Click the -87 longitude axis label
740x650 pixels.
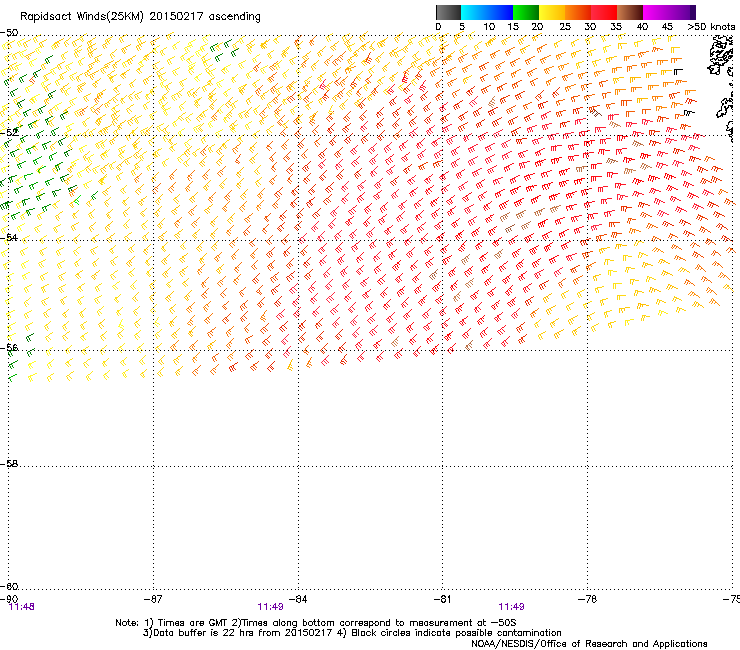(153, 599)
